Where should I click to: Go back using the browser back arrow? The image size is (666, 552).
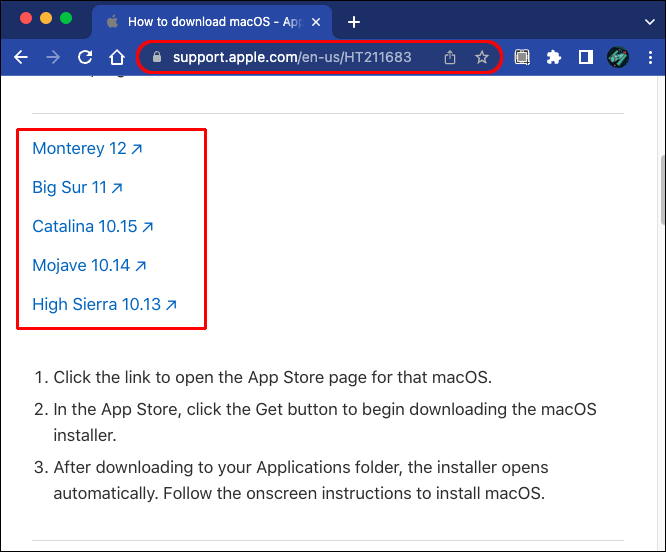coord(21,57)
